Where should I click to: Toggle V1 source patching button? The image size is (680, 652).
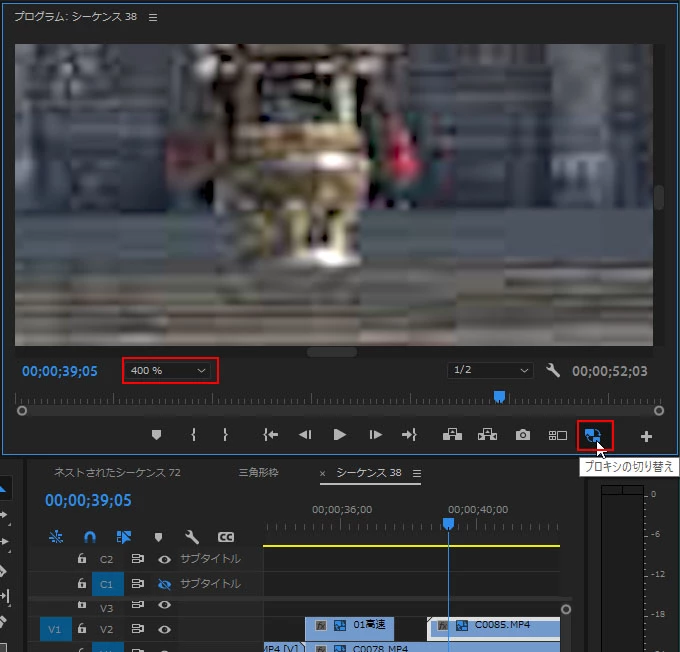pos(56,629)
